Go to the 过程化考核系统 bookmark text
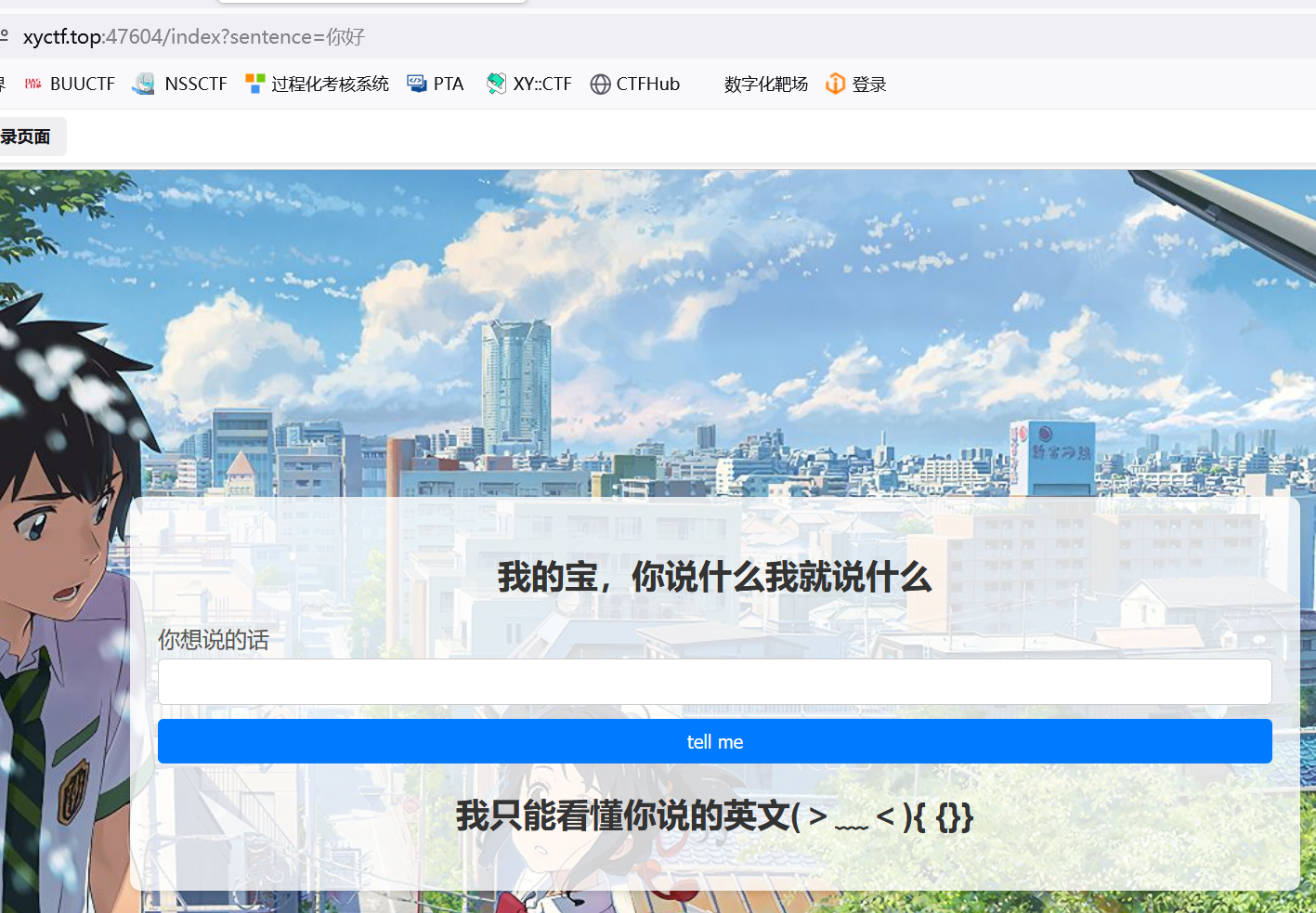 (330, 85)
